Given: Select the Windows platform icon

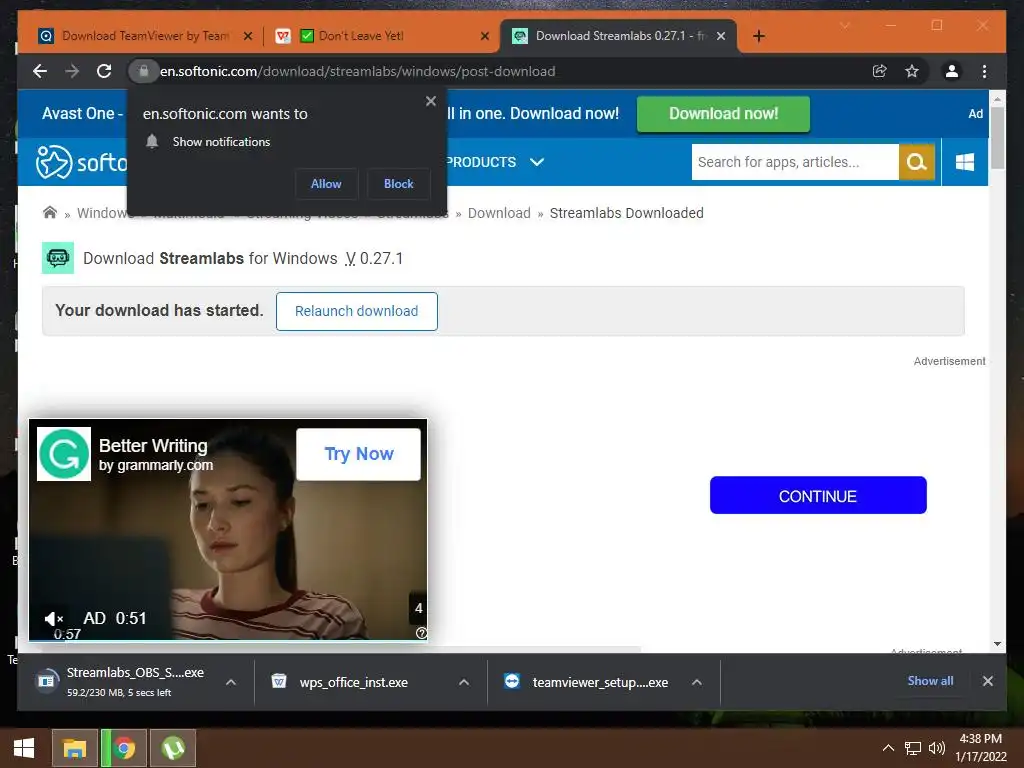Looking at the screenshot, I should (965, 162).
